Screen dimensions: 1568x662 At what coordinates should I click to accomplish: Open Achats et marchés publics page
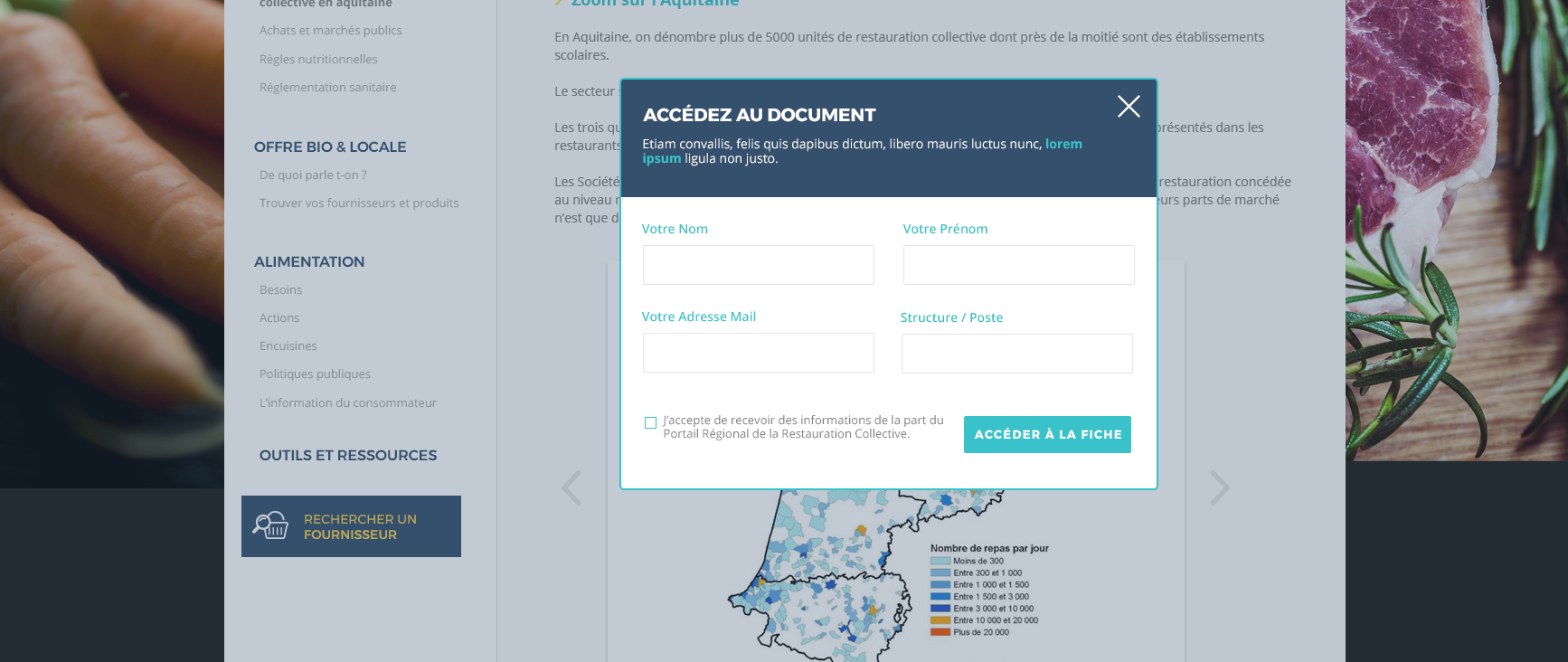330,31
